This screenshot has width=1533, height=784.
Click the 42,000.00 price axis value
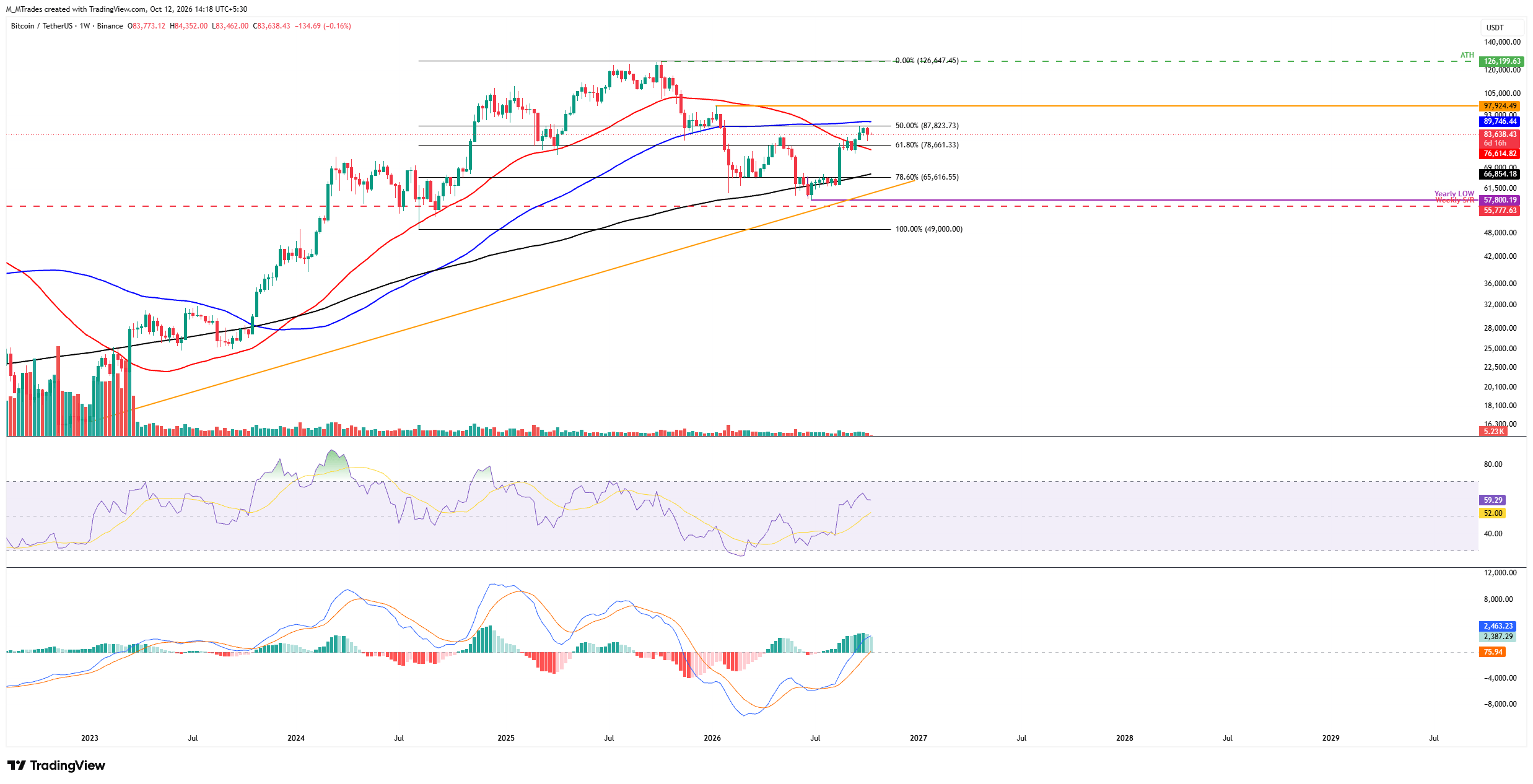coord(1500,256)
